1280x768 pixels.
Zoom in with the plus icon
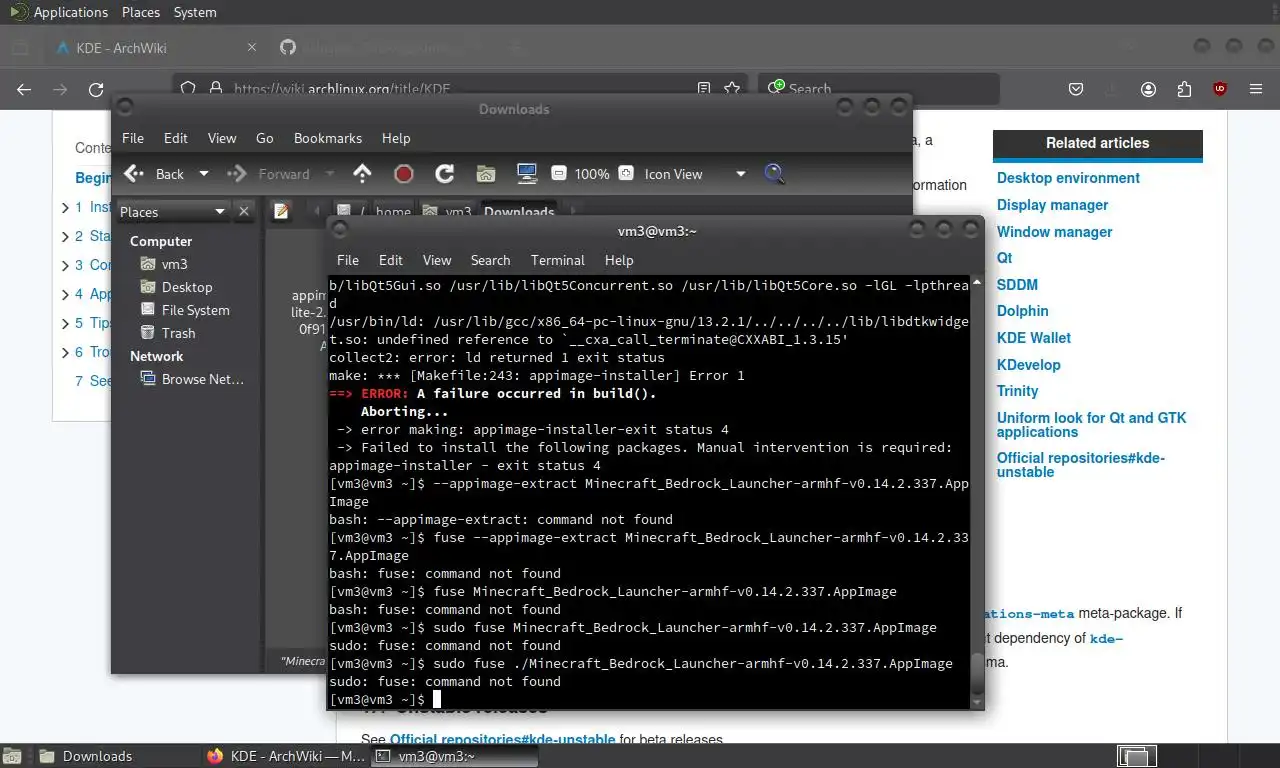pos(626,173)
